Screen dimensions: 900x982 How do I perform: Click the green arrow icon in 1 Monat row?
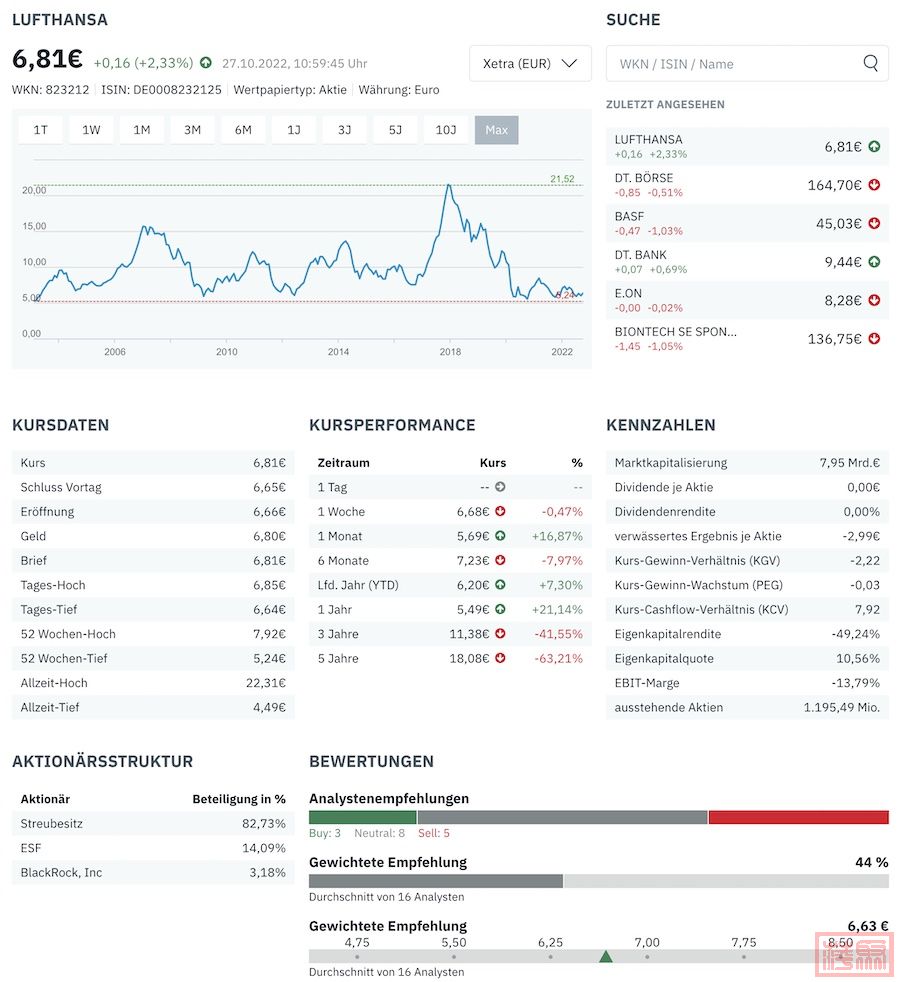pyautogui.click(x=500, y=535)
